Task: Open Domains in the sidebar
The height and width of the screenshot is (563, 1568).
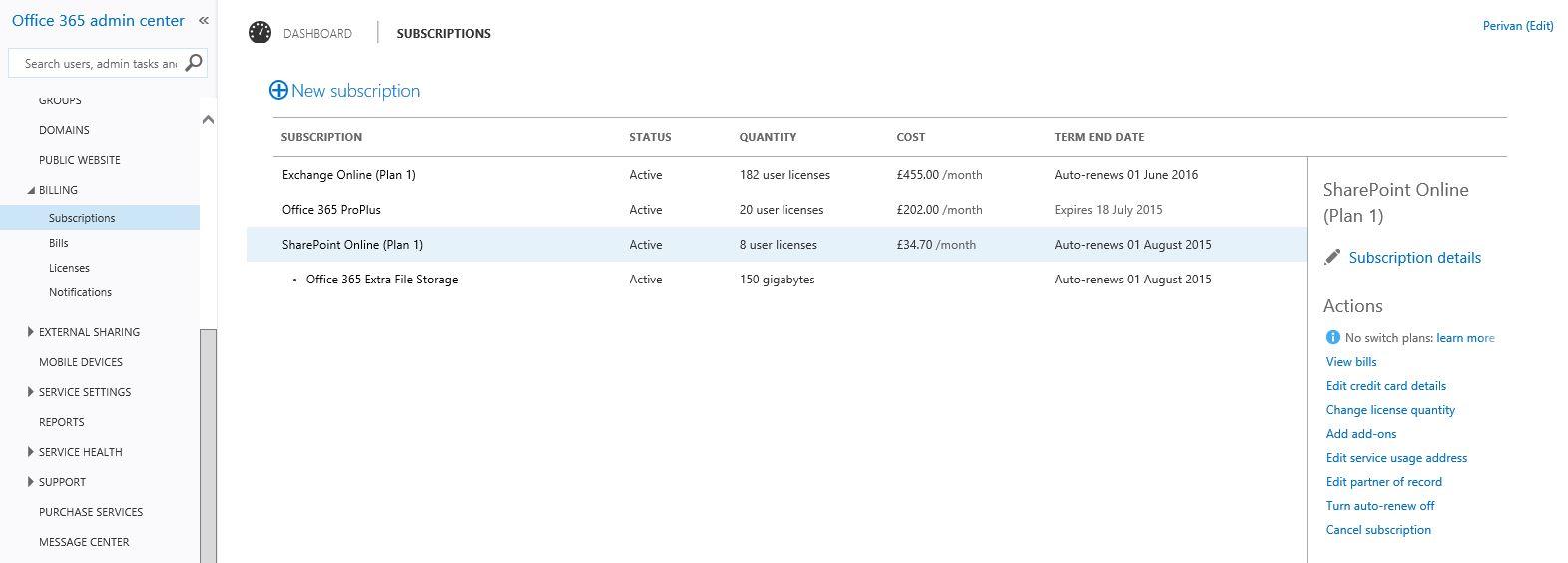Action: [x=64, y=130]
